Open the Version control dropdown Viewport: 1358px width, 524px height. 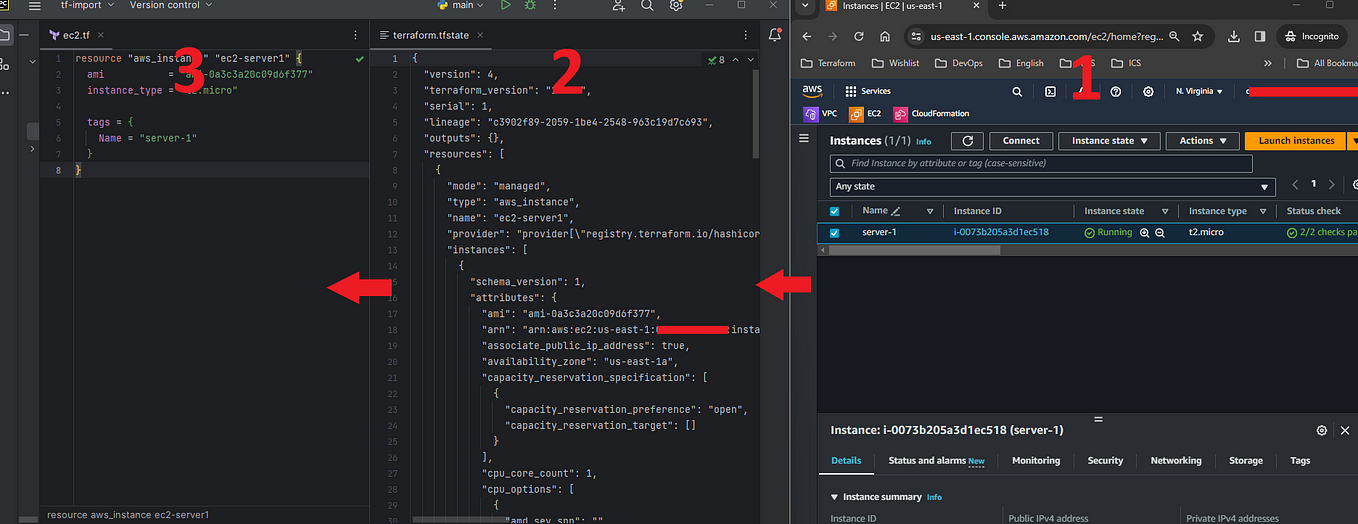(171, 5)
